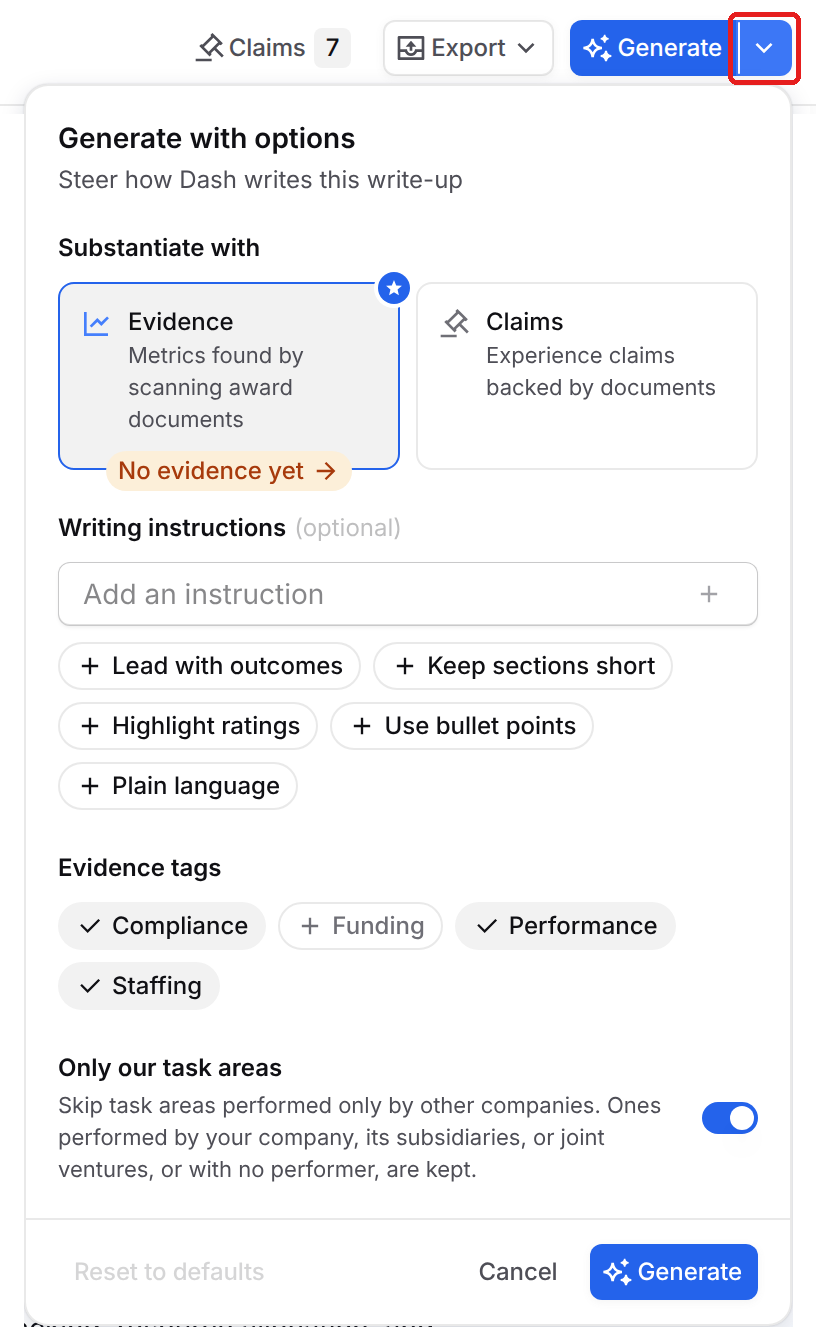The height and width of the screenshot is (1334, 816).
Task: Turn off Only our task areas switch
Action: point(730,1118)
